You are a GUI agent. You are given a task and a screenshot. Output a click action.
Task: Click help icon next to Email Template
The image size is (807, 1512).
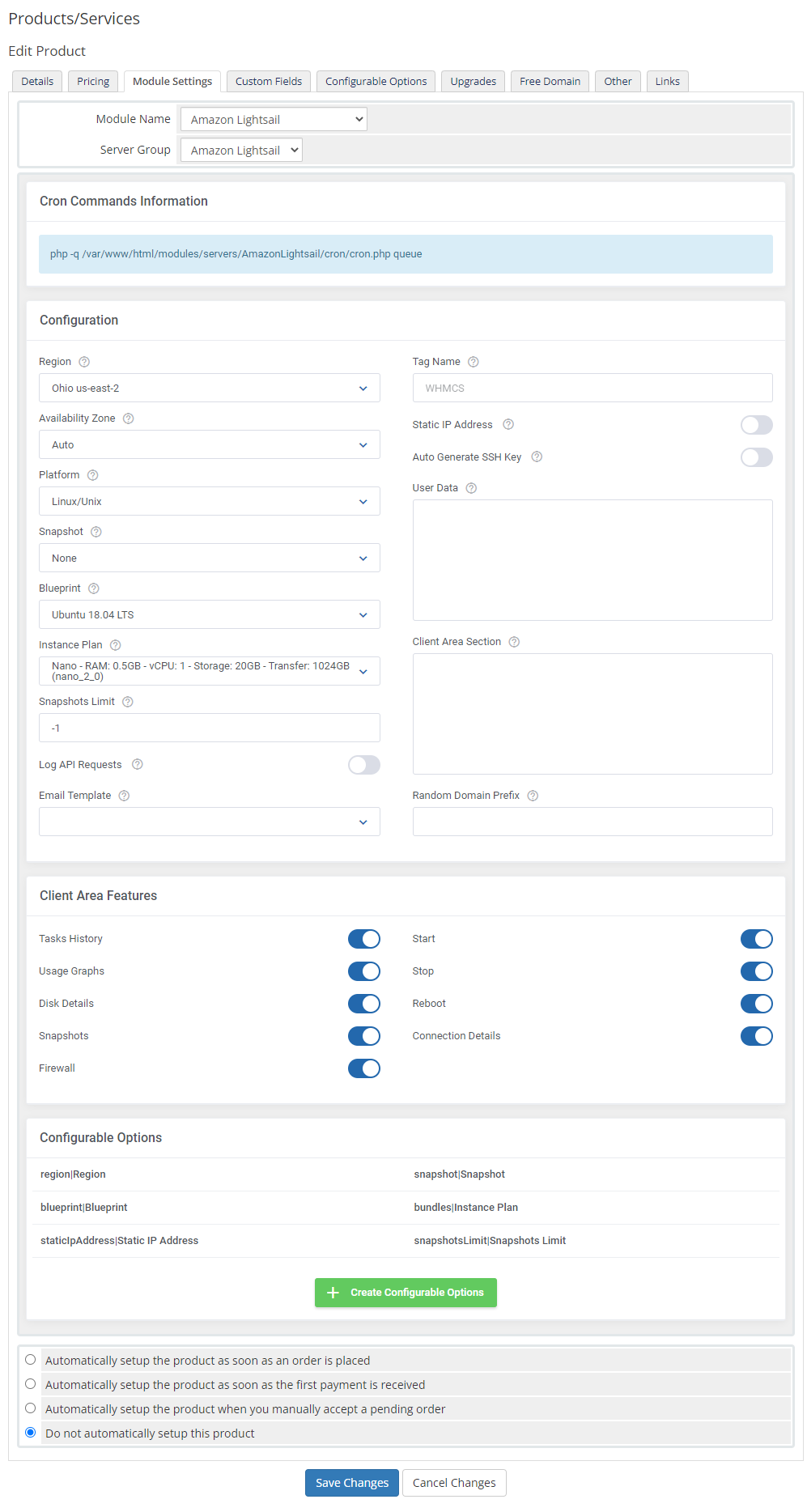tap(124, 796)
